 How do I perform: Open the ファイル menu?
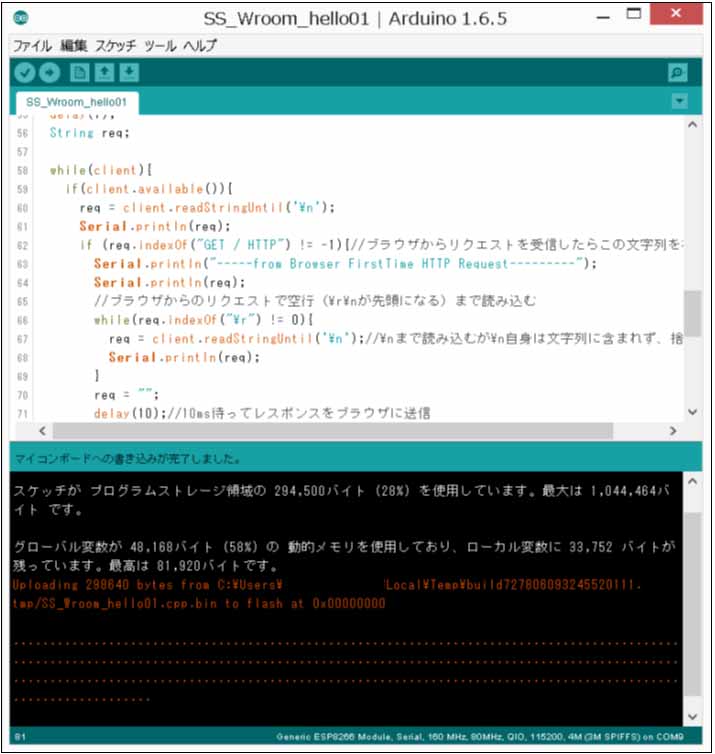click(32, 46)
